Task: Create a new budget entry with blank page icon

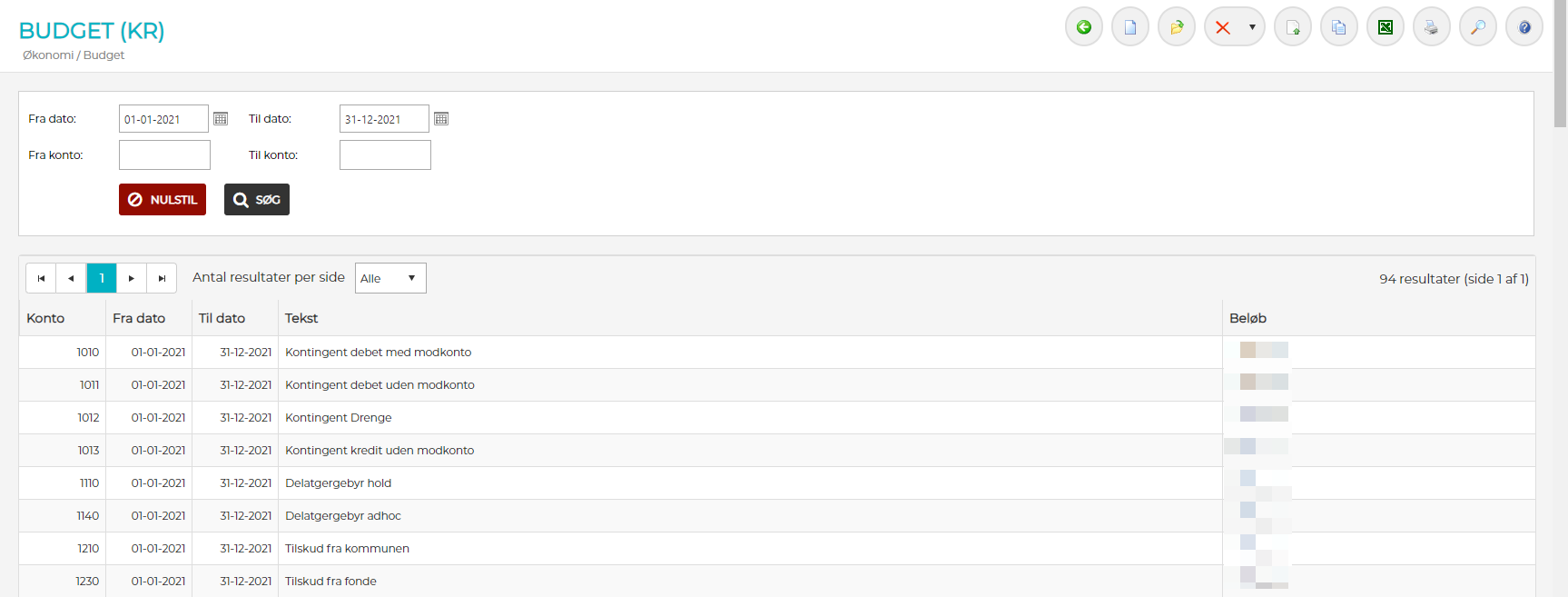Action: (1129, 27)
